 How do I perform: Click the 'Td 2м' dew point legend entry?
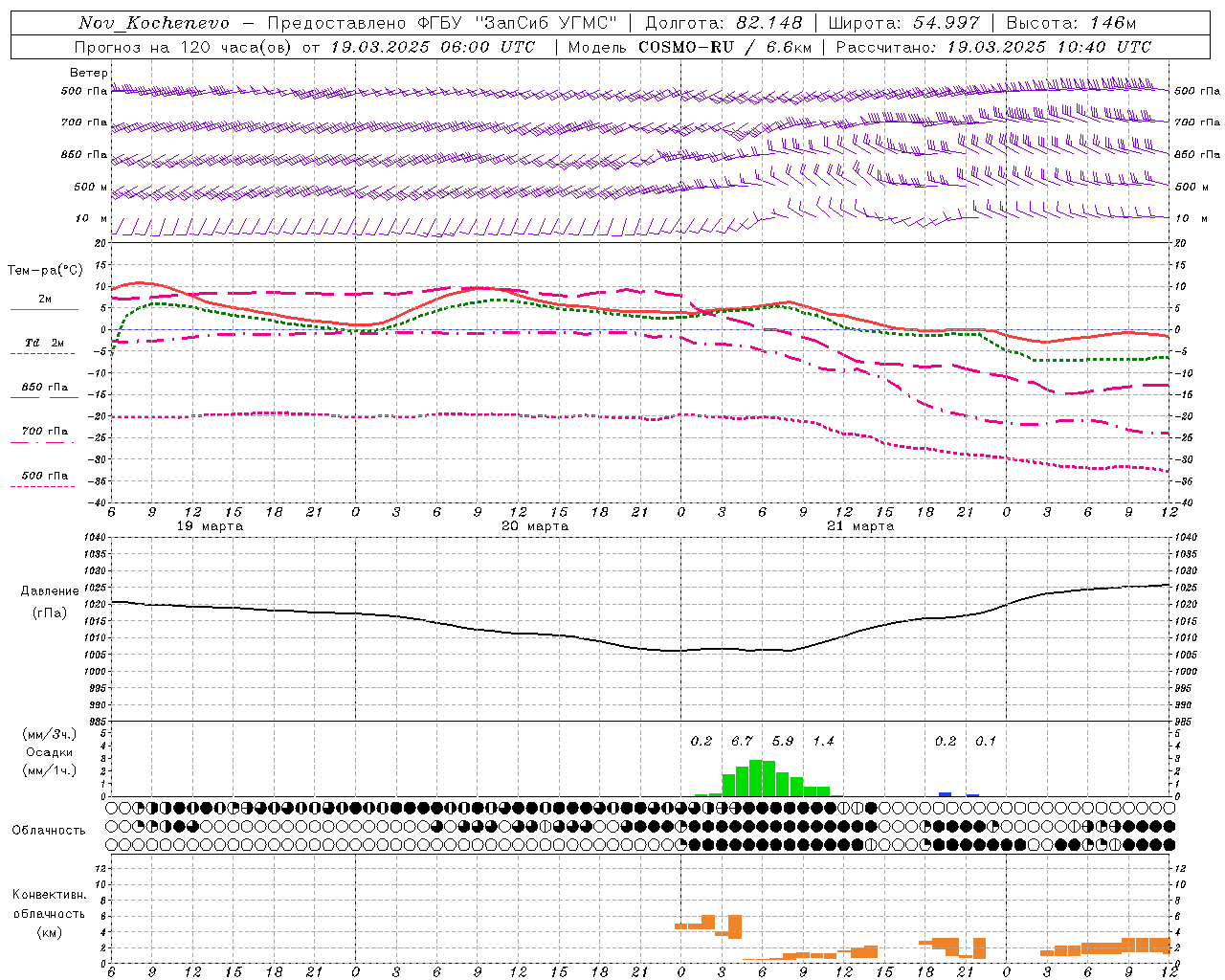point(44,342)
